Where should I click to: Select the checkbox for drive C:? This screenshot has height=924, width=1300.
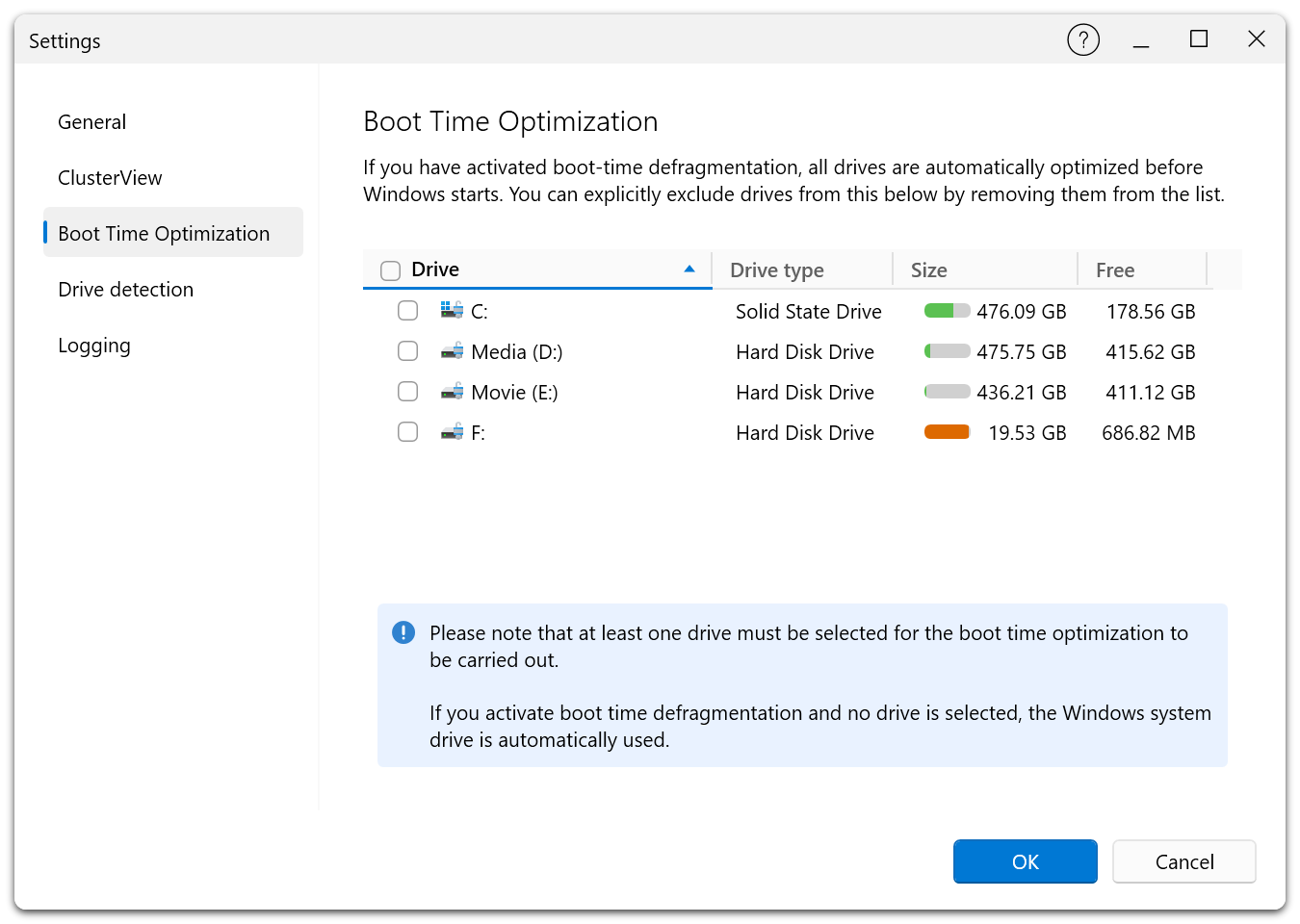[407, 310]
